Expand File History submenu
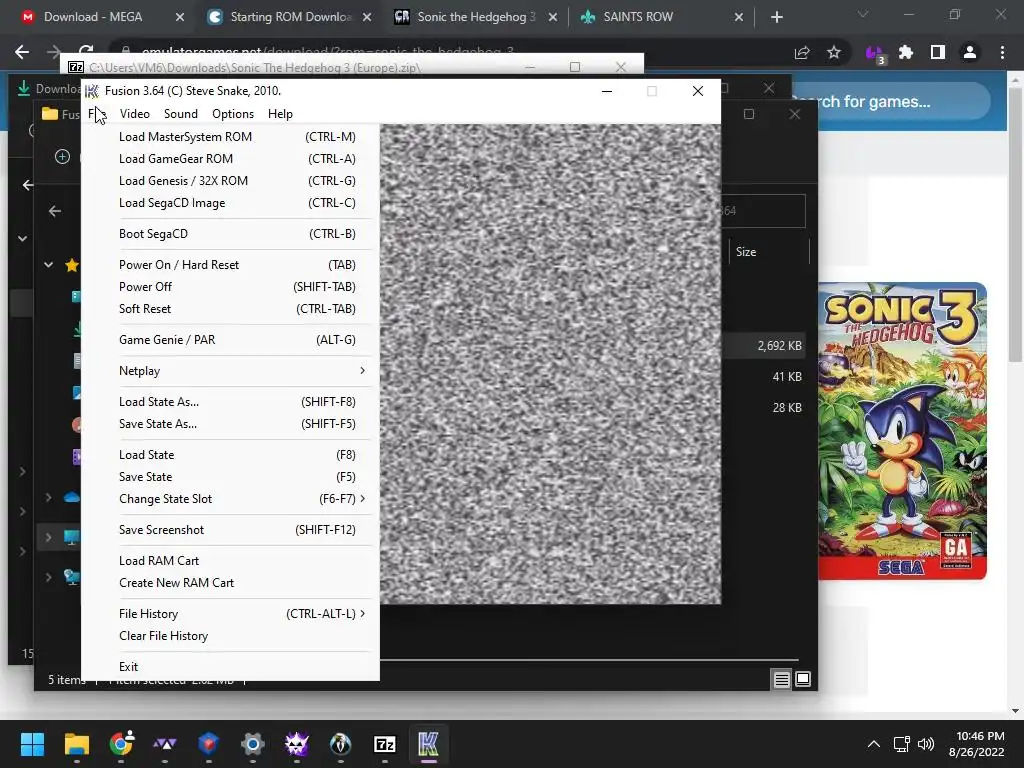 231,614
